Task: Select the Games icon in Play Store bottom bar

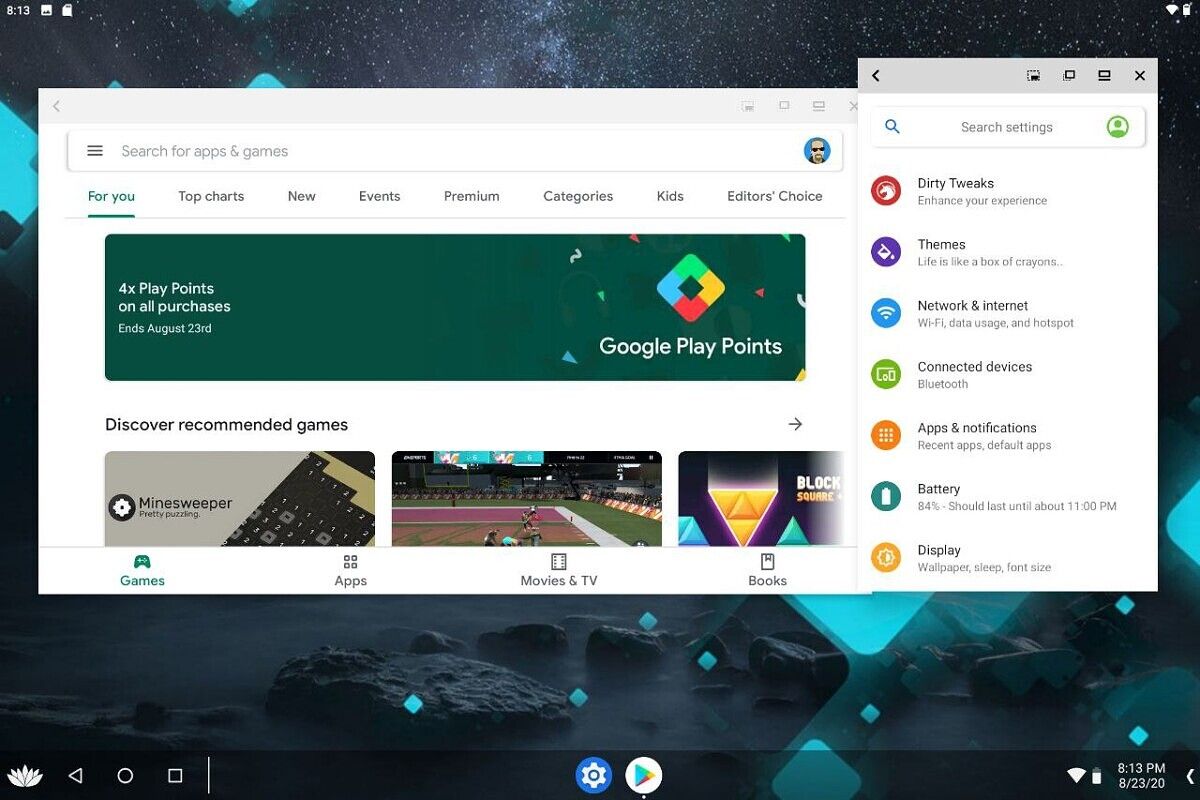Action: point(142,570)
